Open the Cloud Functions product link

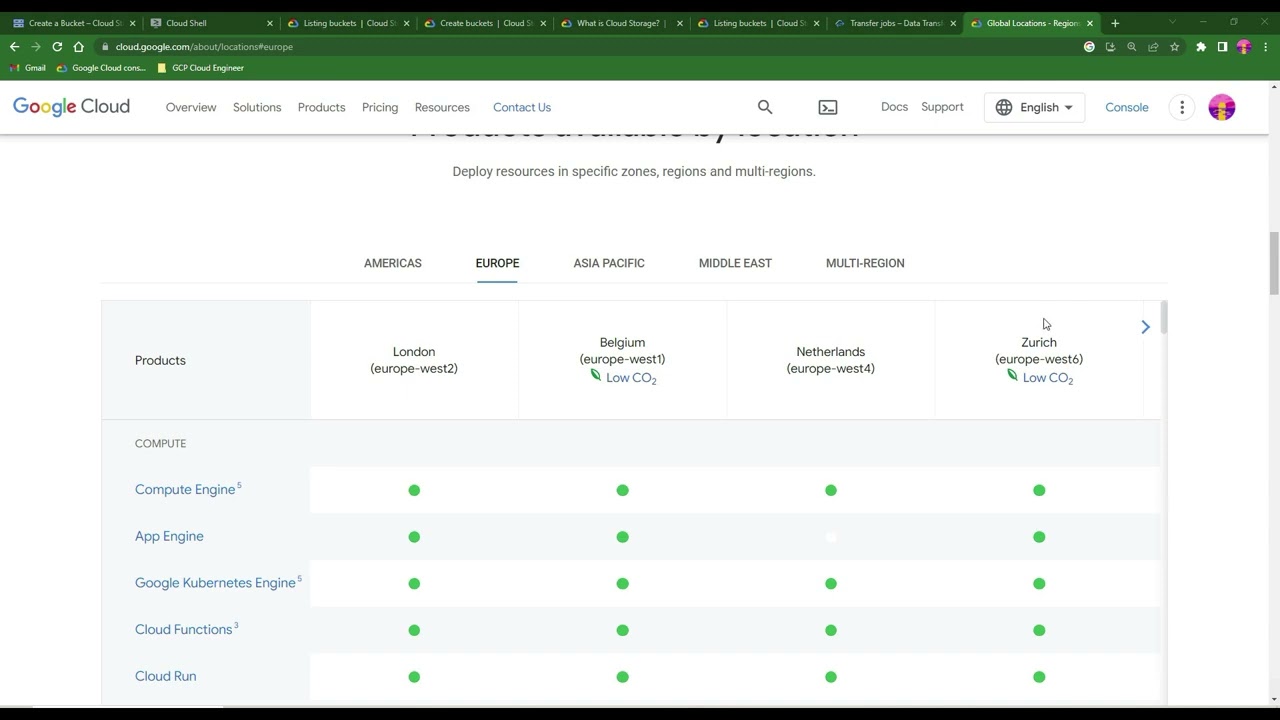coord(184,630)
